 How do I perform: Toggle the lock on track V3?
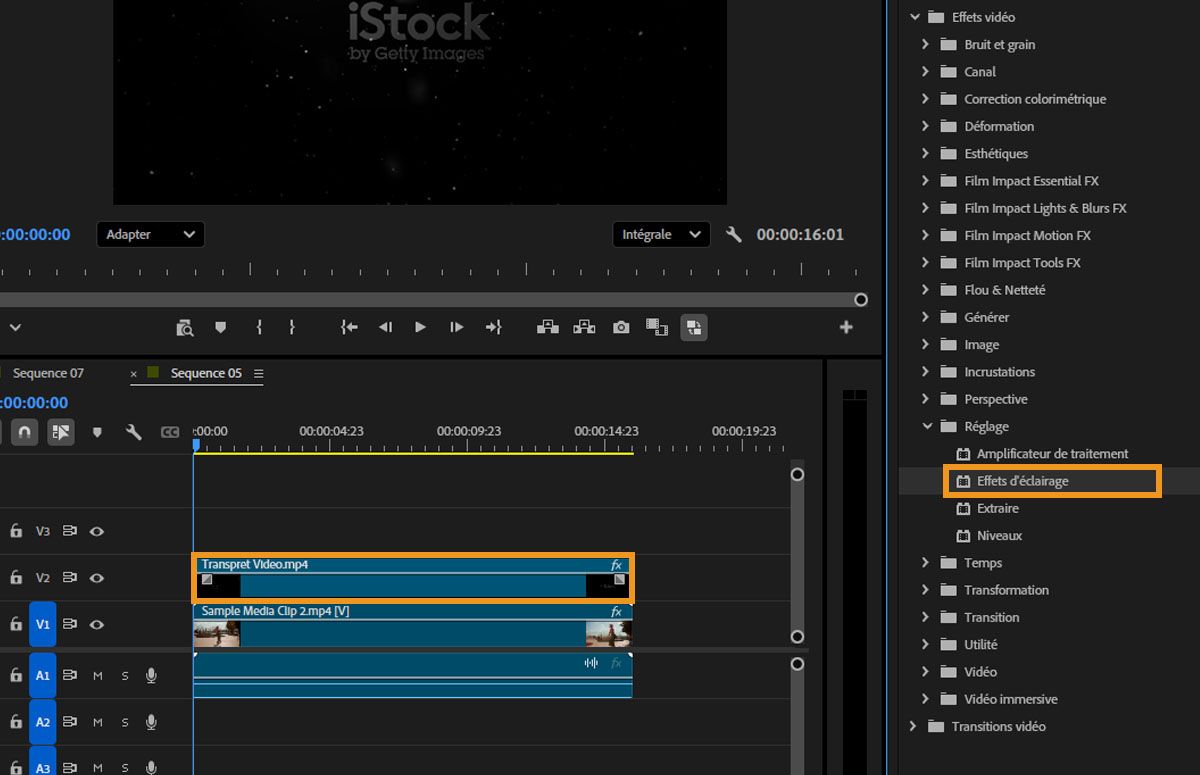pyautogui.click(x=16, y=532)
